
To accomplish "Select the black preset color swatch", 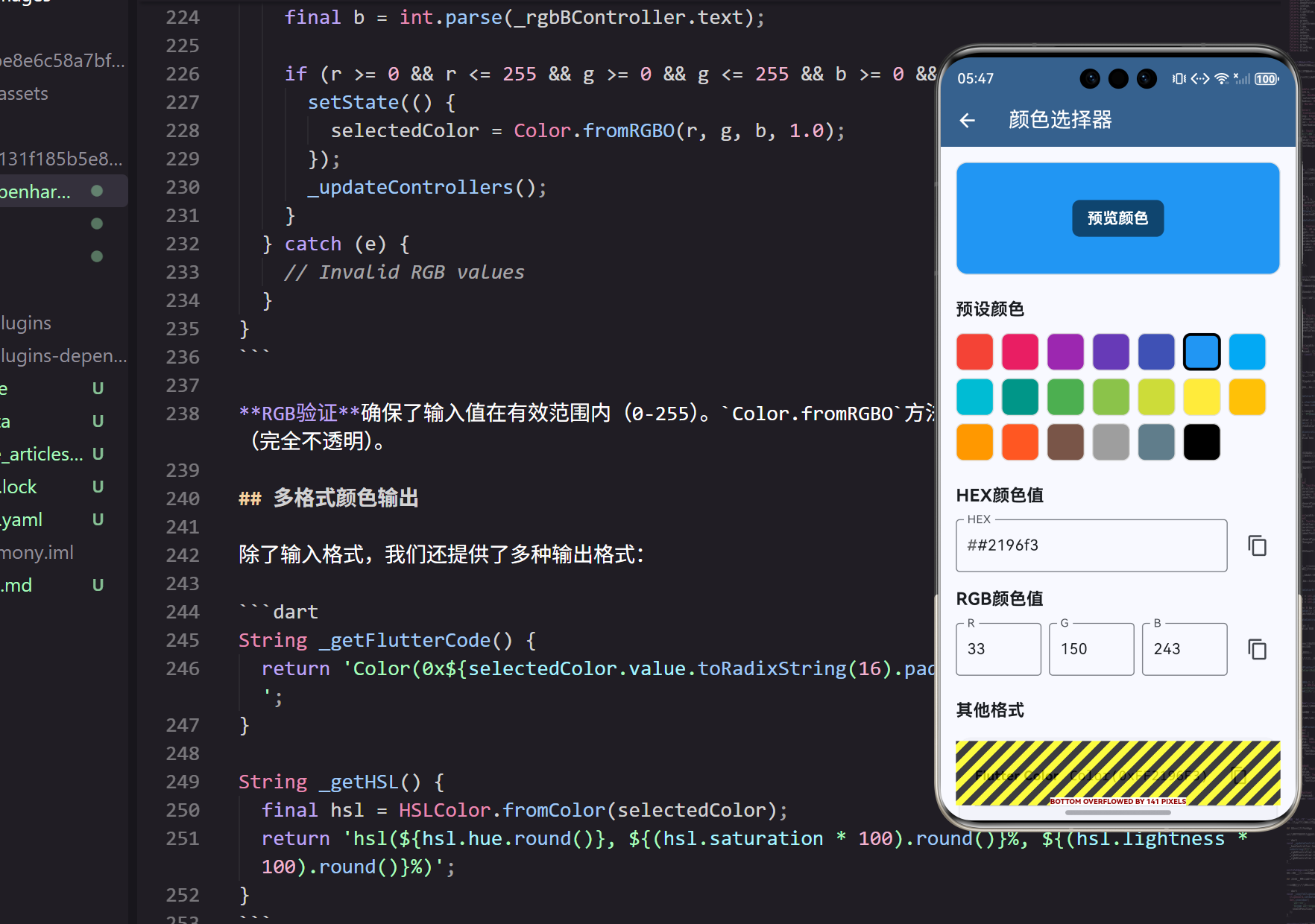I will pyautogui.click(x=1201, y=442).
